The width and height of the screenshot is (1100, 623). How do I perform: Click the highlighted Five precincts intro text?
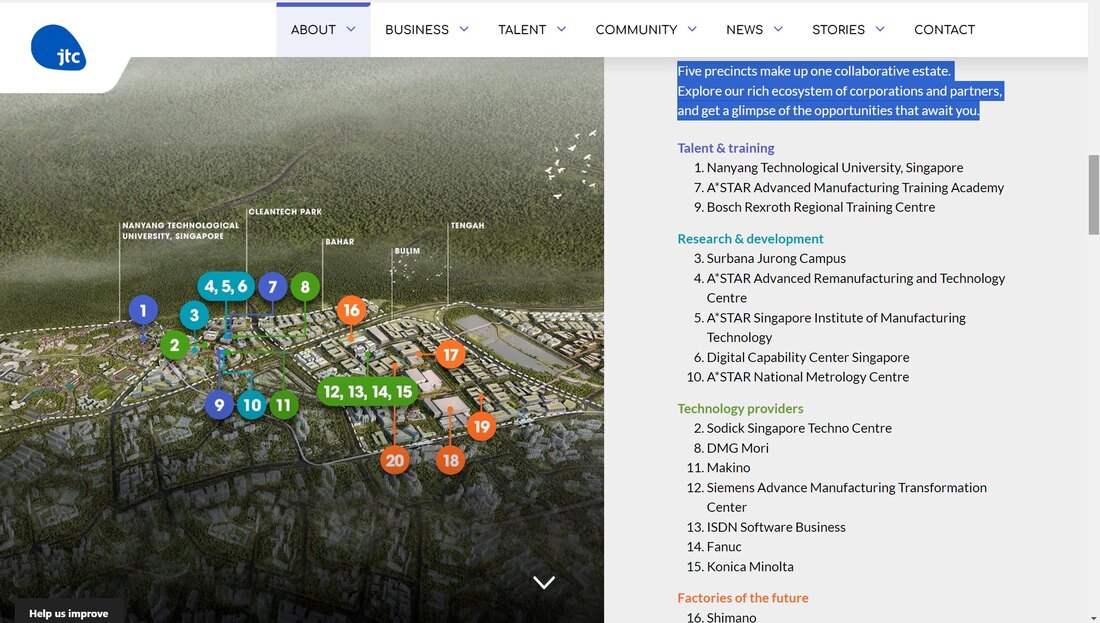click(840, 91)
